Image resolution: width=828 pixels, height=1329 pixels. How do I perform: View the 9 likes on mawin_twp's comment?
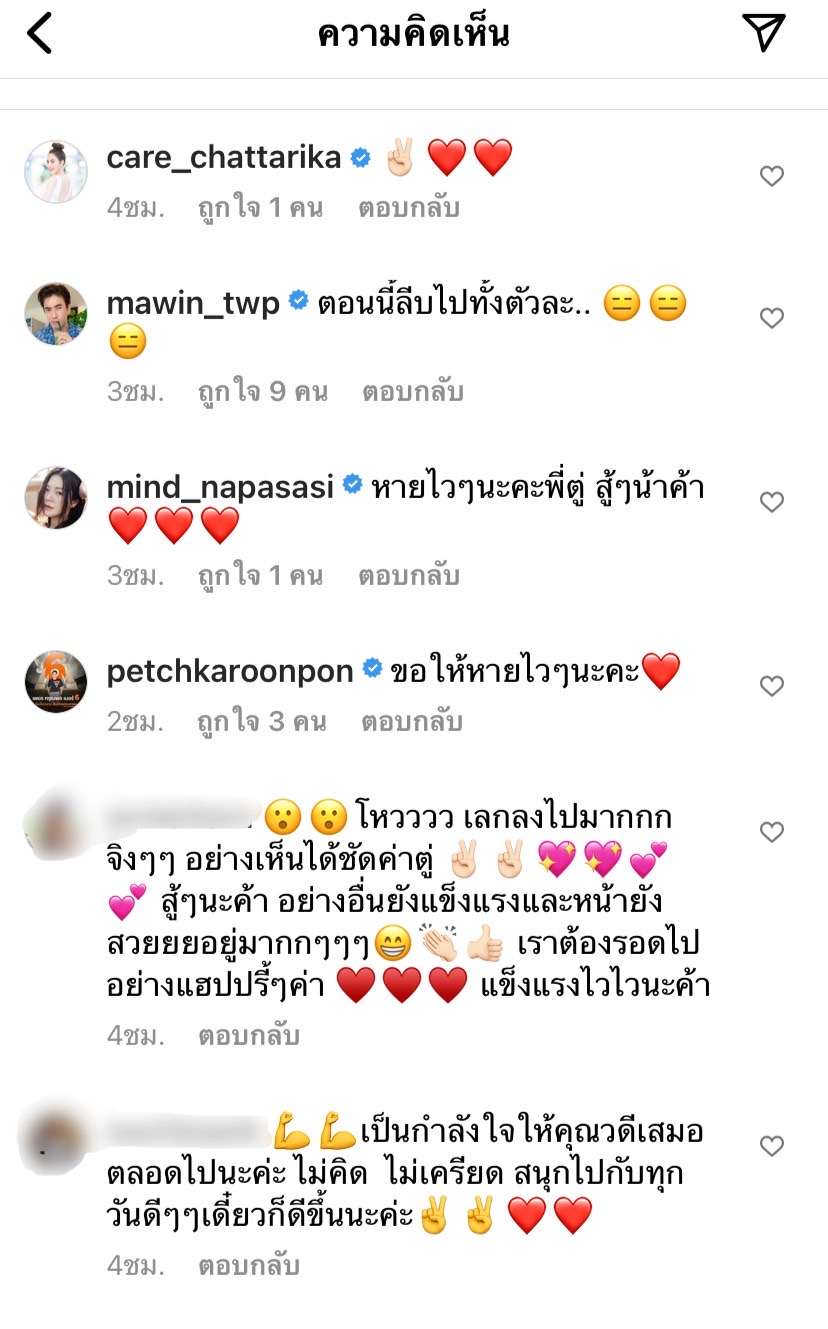263,392
